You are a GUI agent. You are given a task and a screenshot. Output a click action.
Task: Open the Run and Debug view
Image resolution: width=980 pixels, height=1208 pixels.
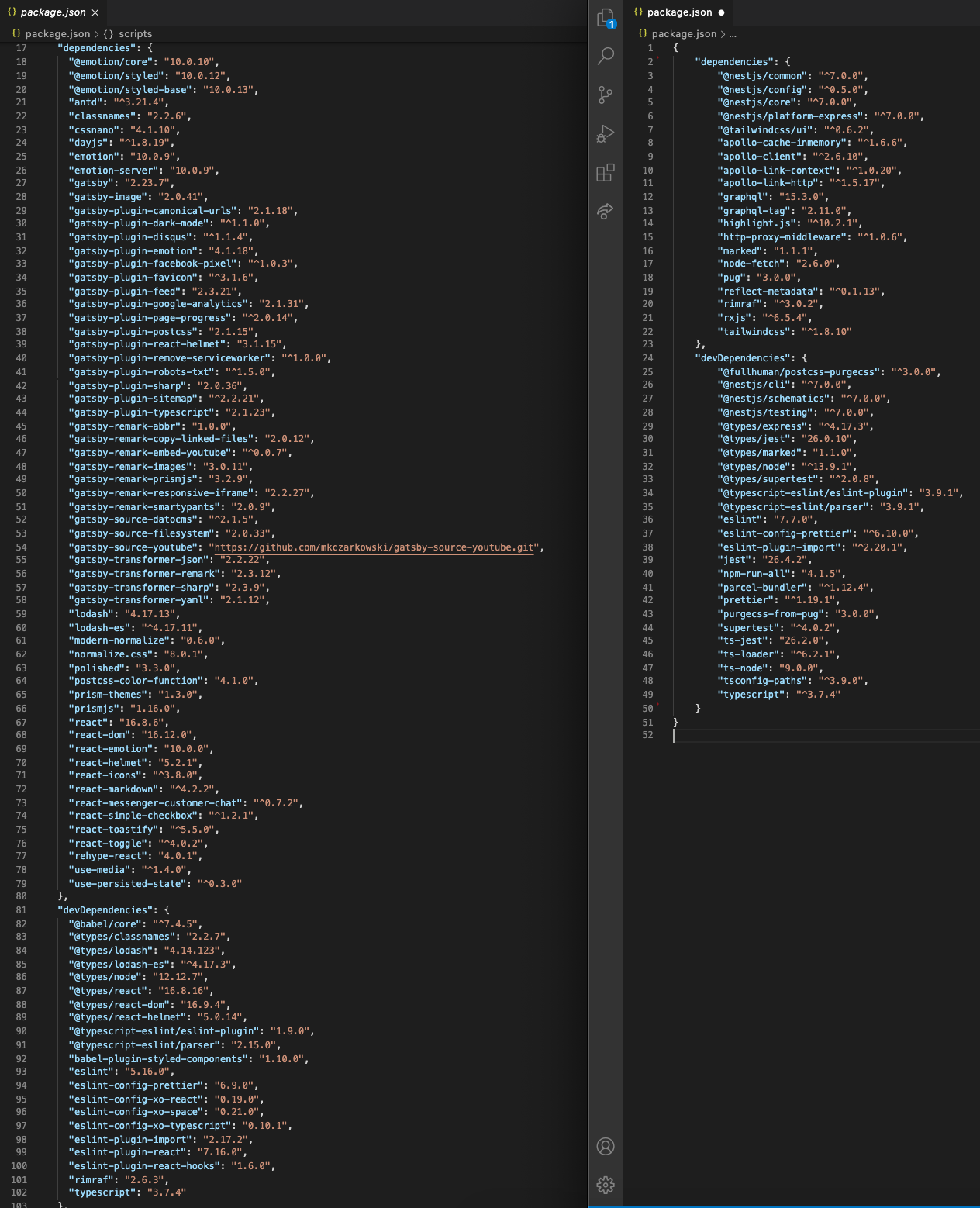606,133
